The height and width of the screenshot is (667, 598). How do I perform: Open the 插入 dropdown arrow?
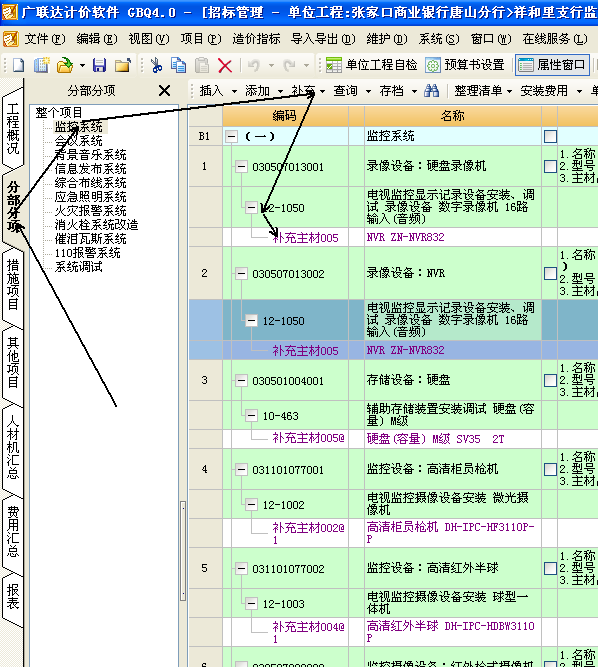[234, 91]
